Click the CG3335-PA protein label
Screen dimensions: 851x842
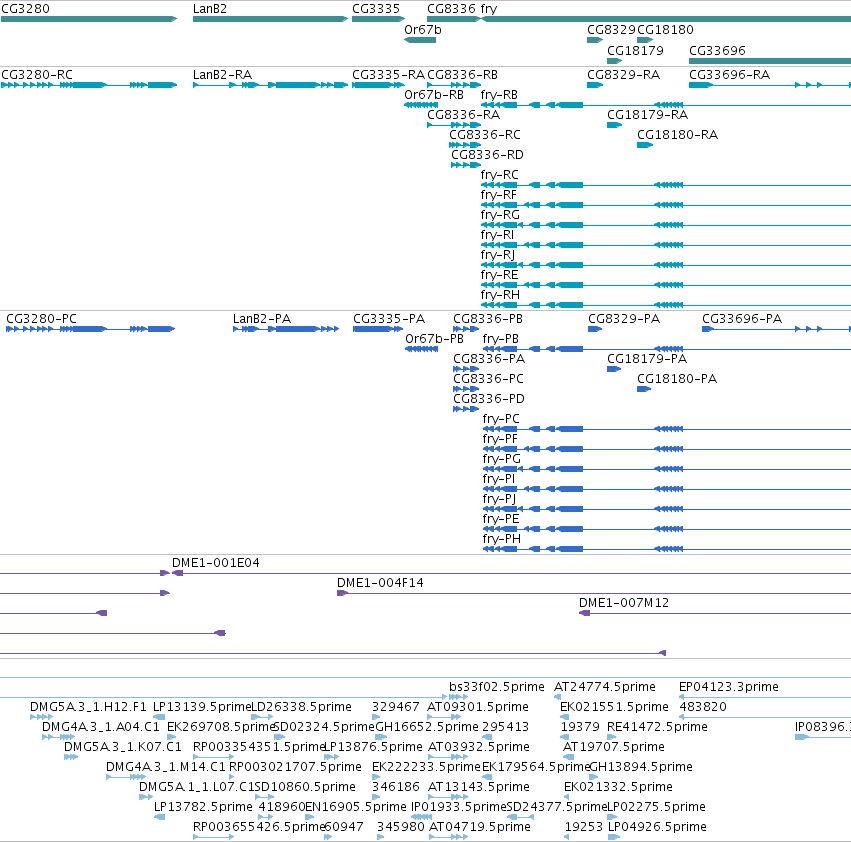point(389,319)
